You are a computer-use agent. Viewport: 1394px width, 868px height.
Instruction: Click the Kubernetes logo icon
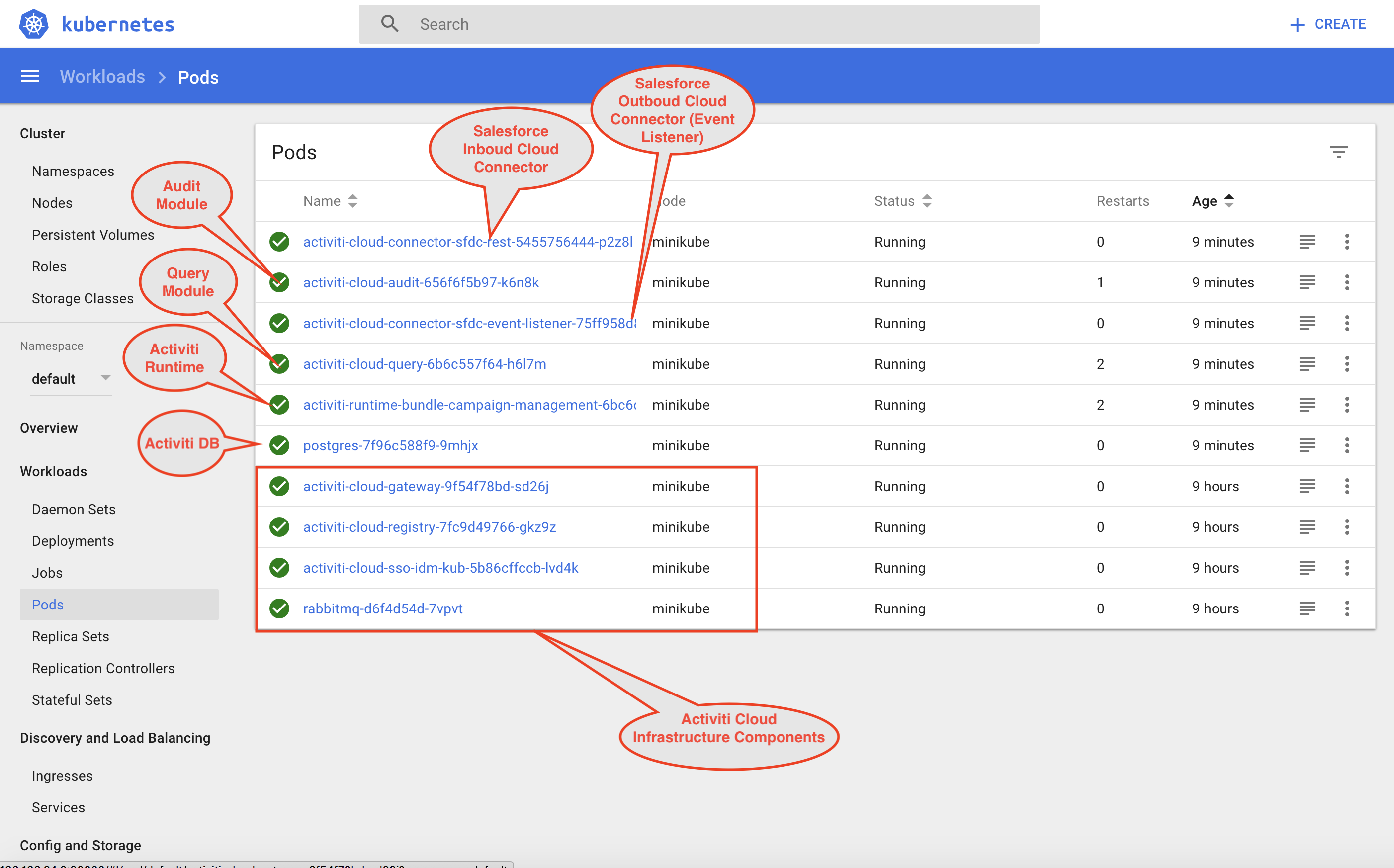pyautogui.click(x=34, y=24)
